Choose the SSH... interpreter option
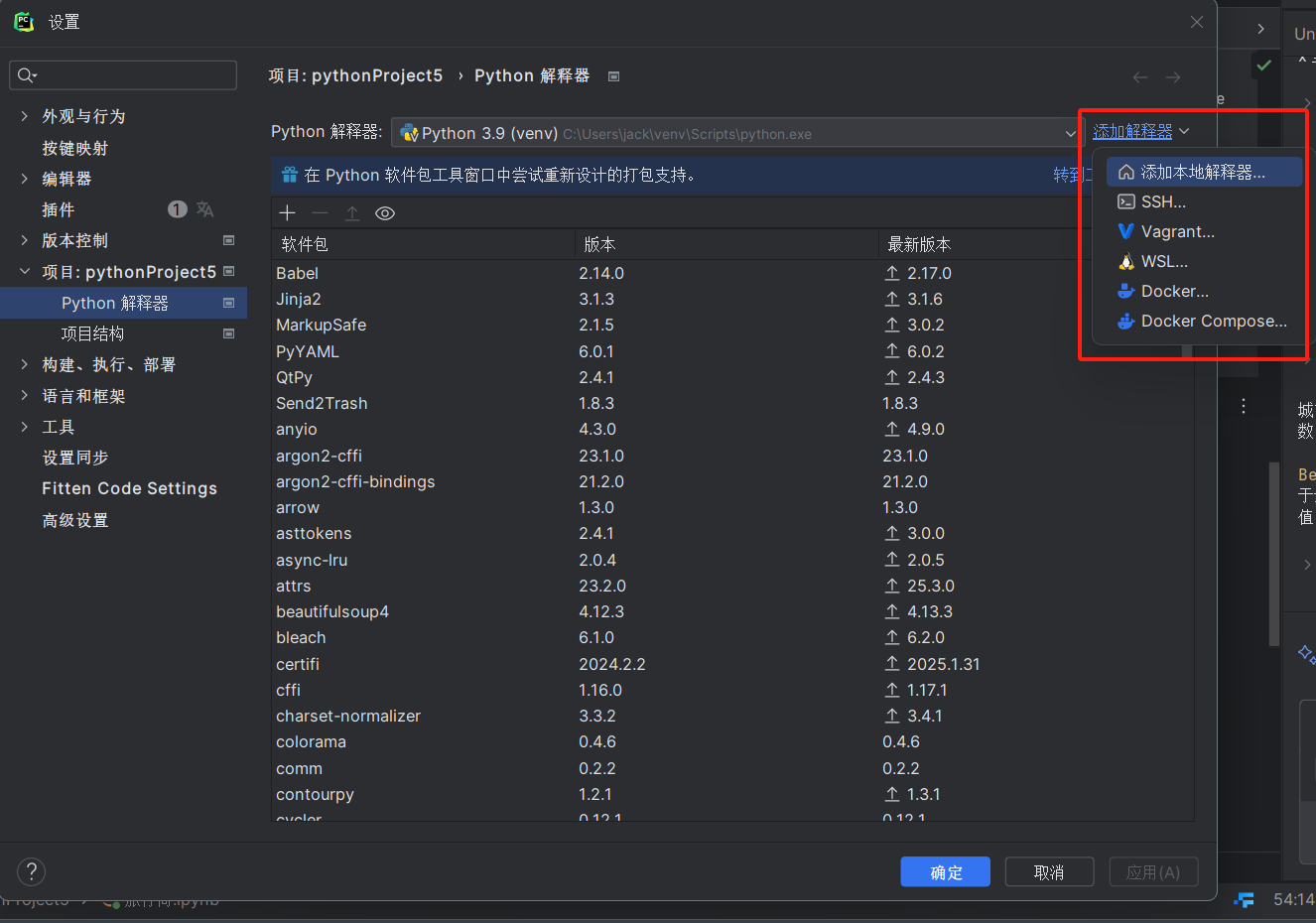Image resolution: width=1316 pixels, height=923 pixels. 1204,201
